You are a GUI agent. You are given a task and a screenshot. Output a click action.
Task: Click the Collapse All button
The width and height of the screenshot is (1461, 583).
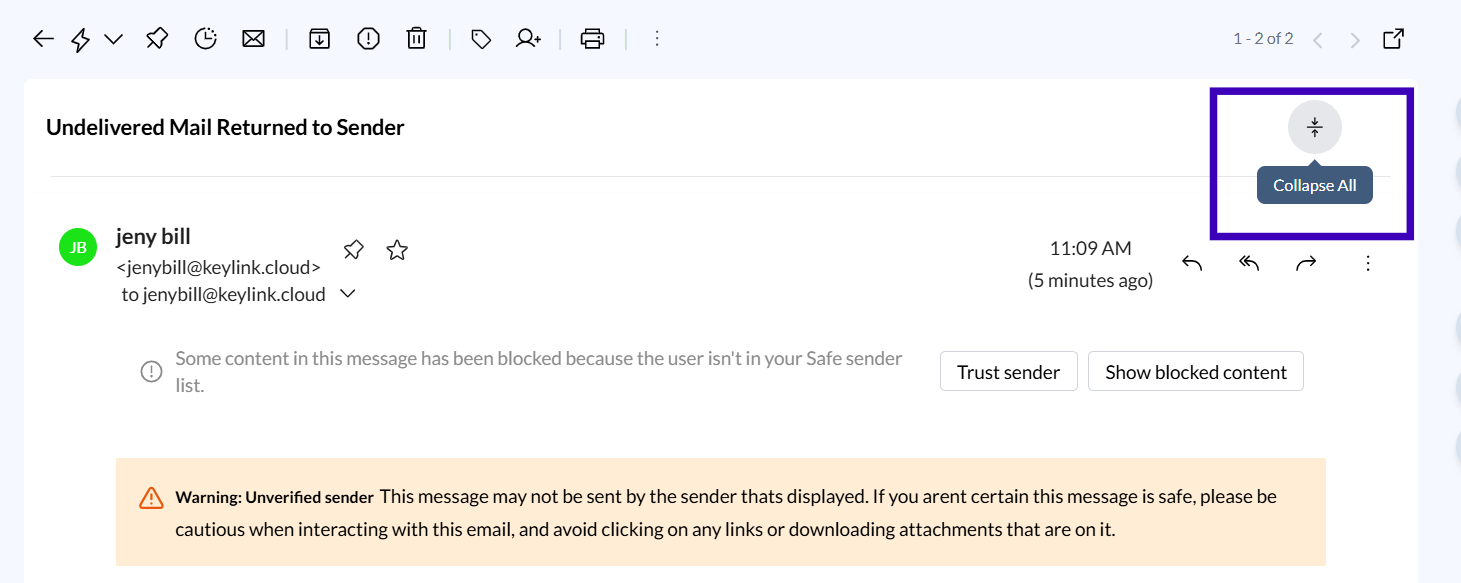click(x=1314, y=128)
